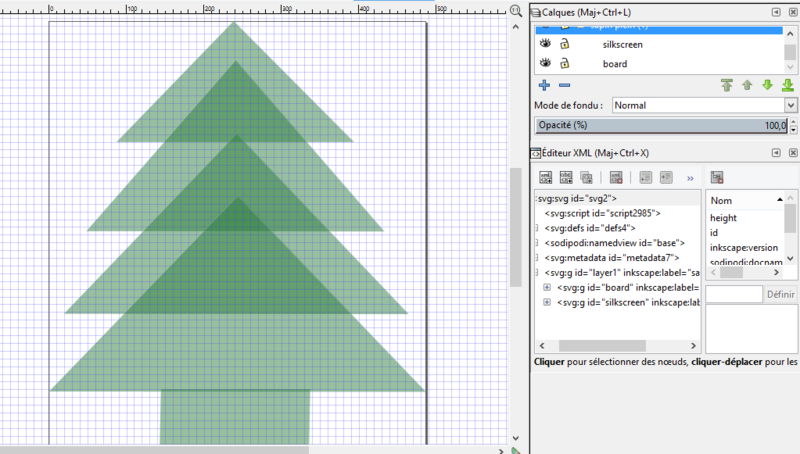Lock the silkscreen layer

pos(564,45)
